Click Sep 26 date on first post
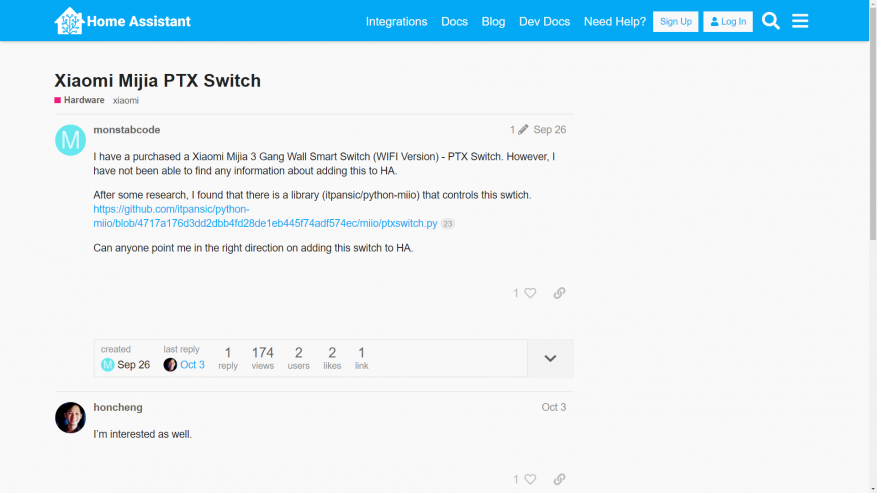This screenshot has width=877, height=493. (x=549, y=130)
